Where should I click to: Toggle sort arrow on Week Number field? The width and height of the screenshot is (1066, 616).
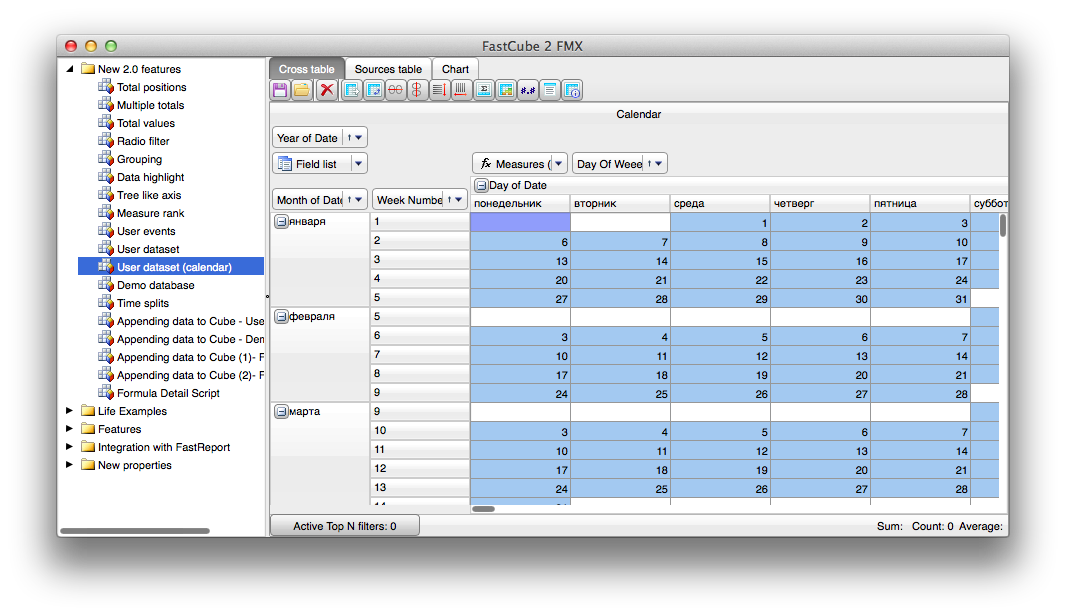[x=449, y=199]
